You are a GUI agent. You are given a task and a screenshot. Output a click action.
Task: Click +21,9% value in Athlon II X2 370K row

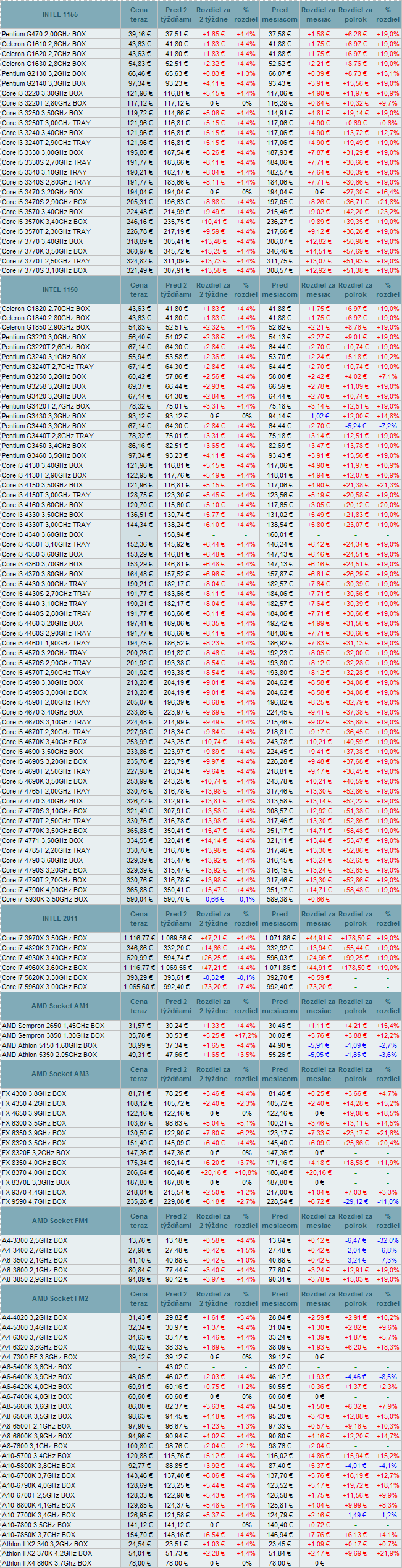[388, 1553]
